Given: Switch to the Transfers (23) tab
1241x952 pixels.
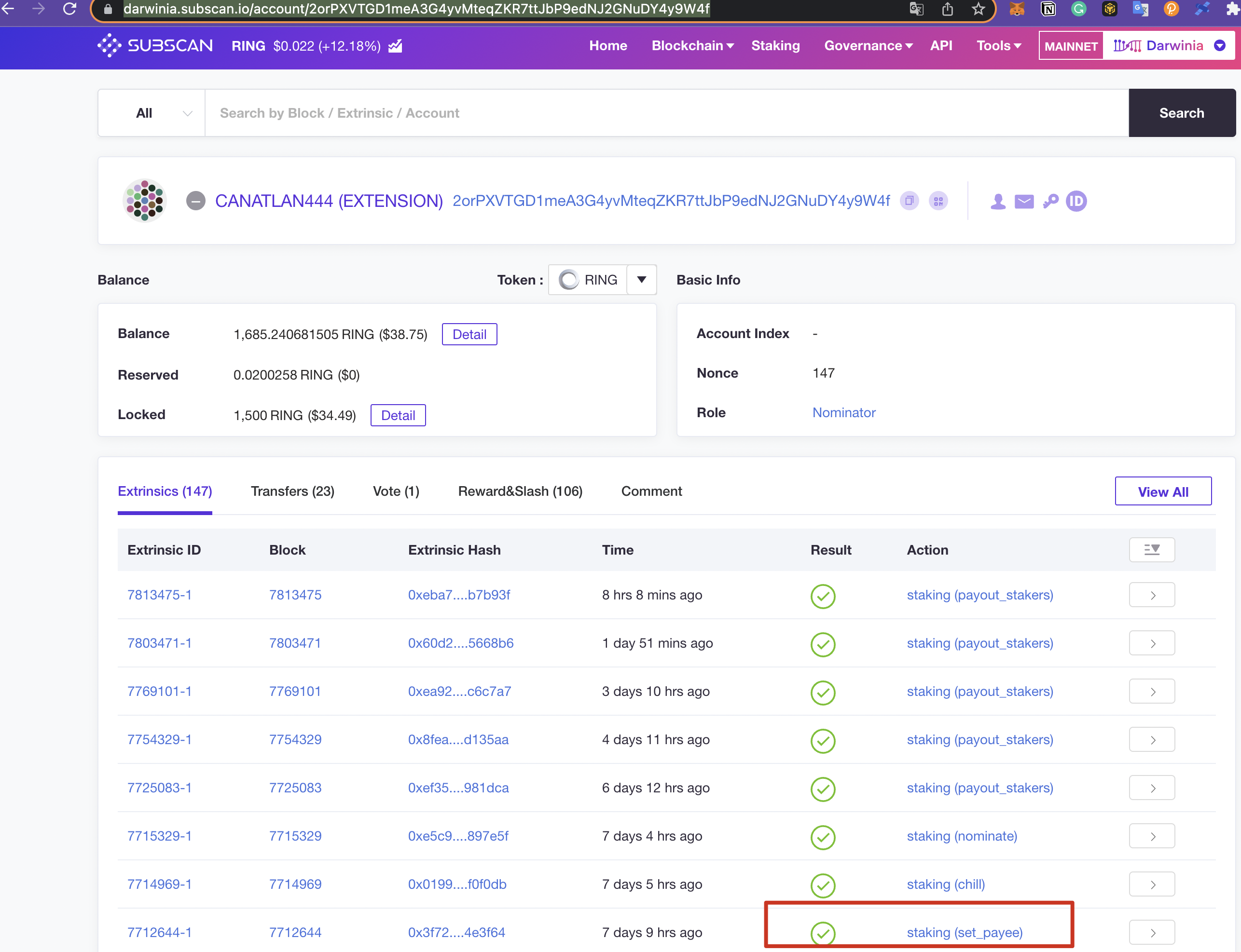Looking at the screenshot, I should tap(292, 491).
